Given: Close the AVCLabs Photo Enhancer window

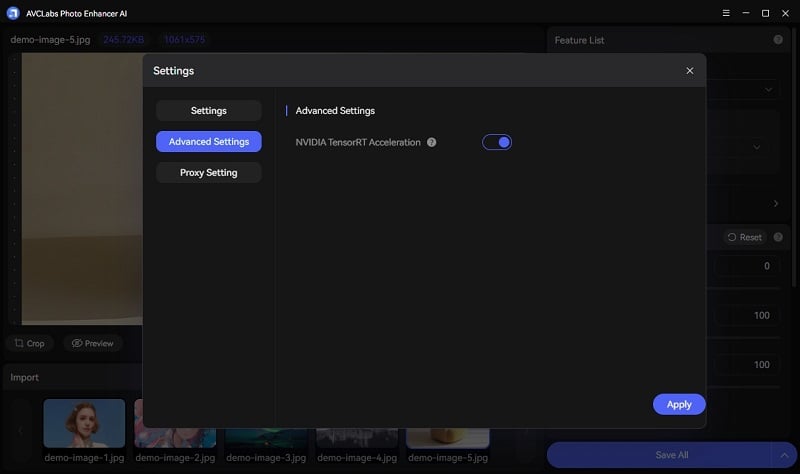Looking at the screenshot, I should point(785,13).
